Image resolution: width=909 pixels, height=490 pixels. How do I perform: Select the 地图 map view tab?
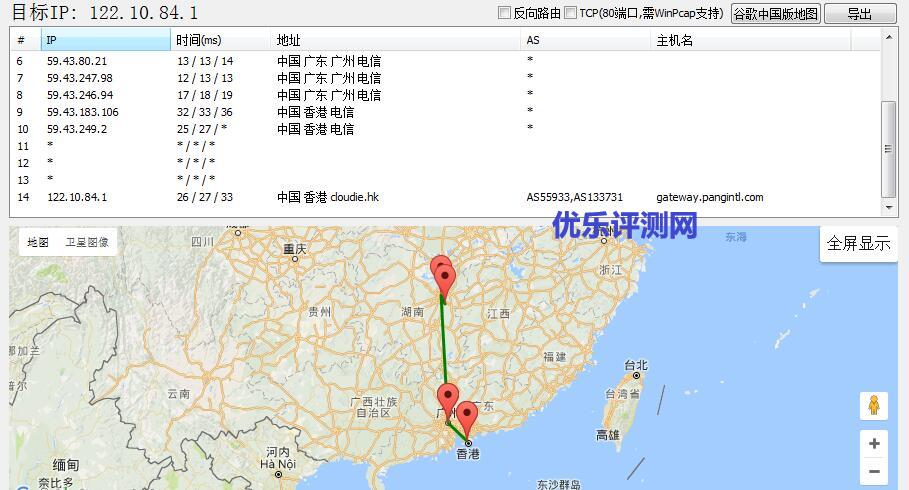tap(38, 242)
